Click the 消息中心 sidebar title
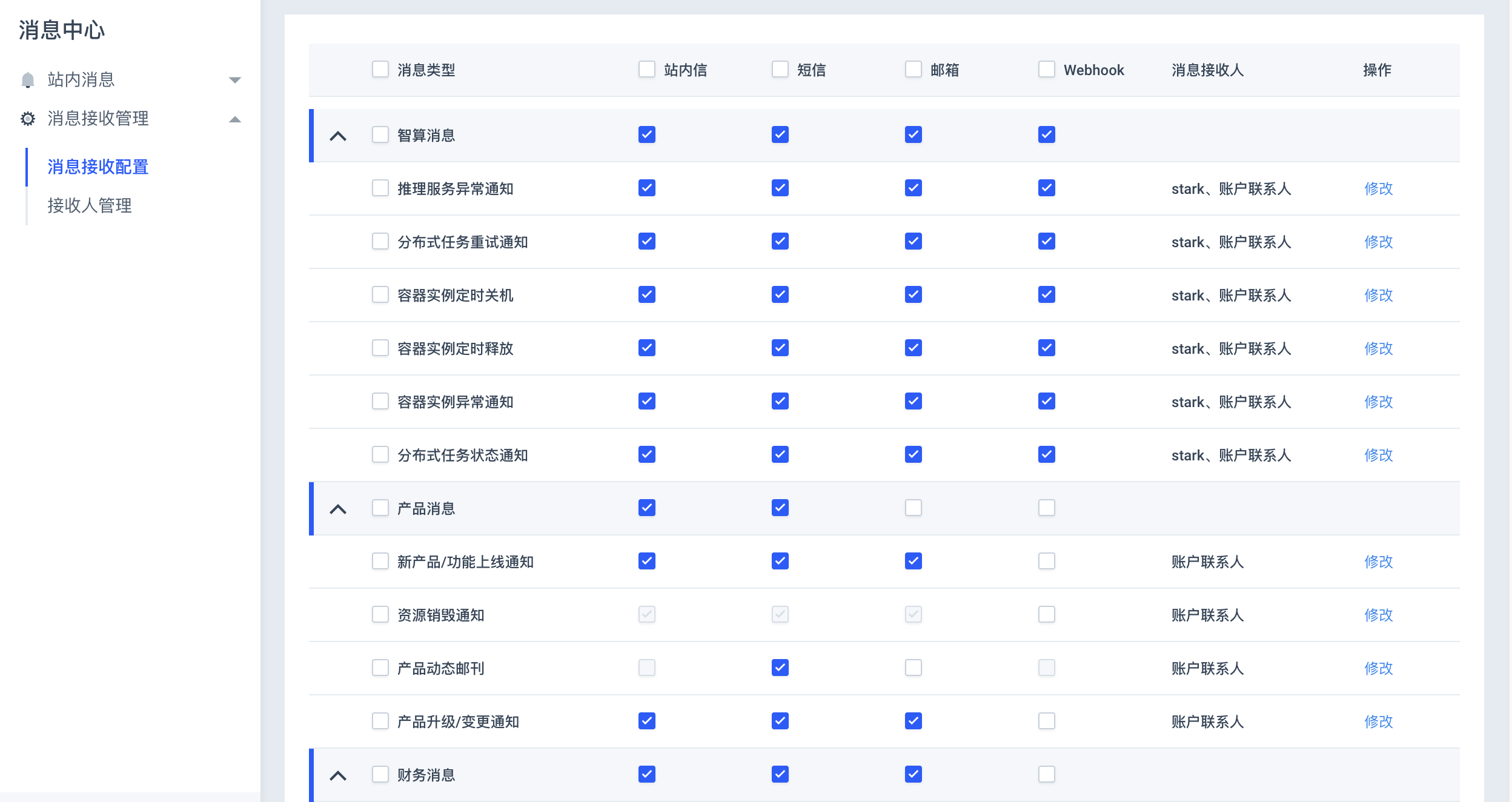Image resolution: width=1512 pixels, height=802 pixels. pos(62,30)
